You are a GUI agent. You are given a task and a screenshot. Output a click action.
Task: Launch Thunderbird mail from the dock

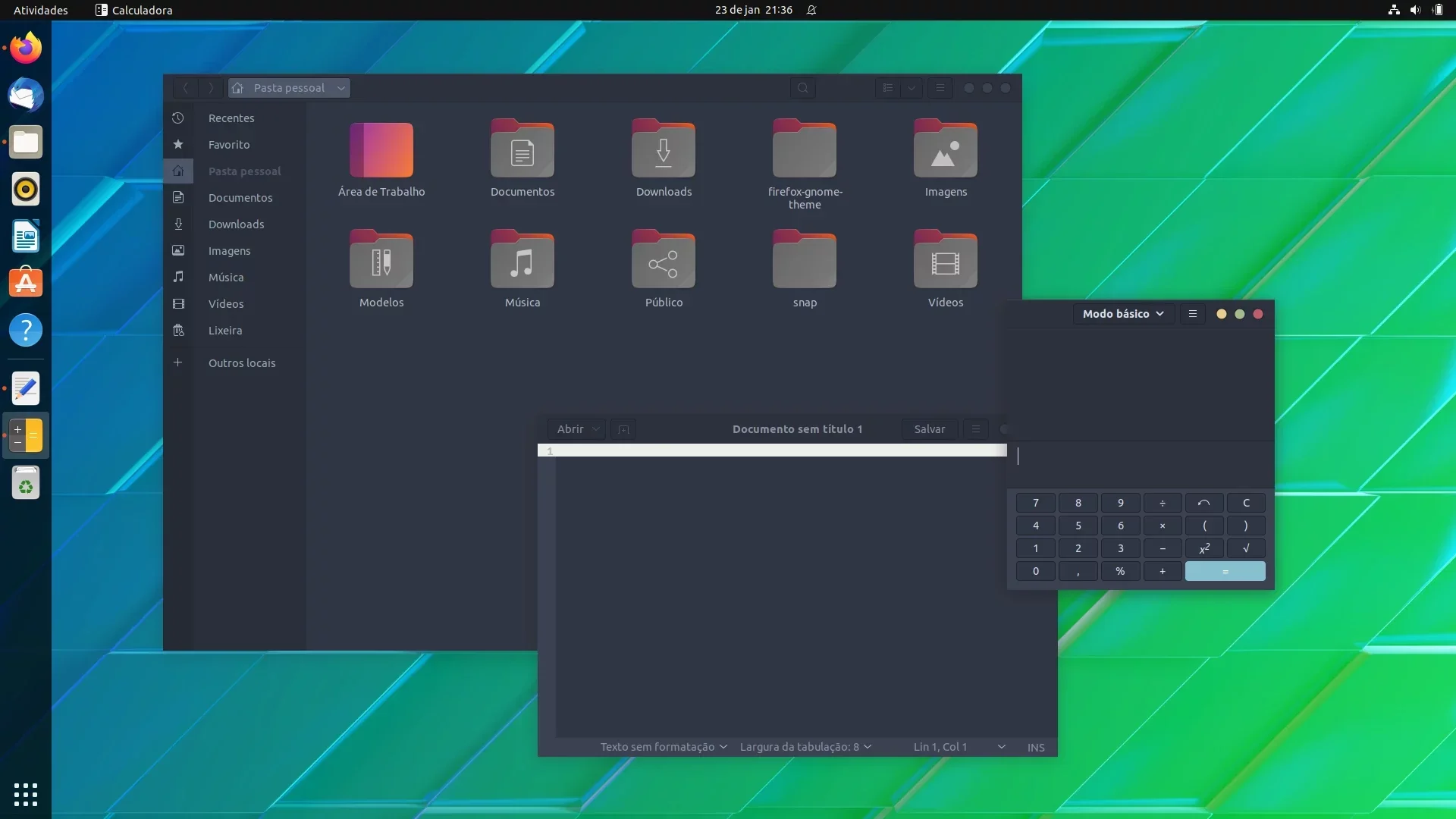[26, 95]
